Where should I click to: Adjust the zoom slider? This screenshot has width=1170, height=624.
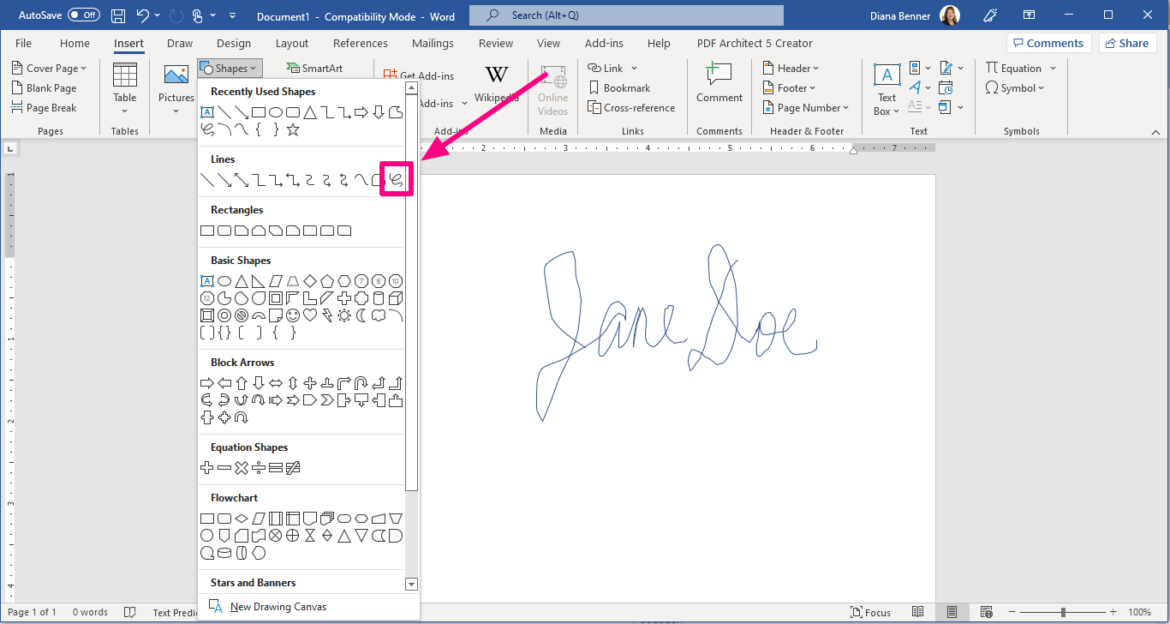click(x=1064, y=611)
